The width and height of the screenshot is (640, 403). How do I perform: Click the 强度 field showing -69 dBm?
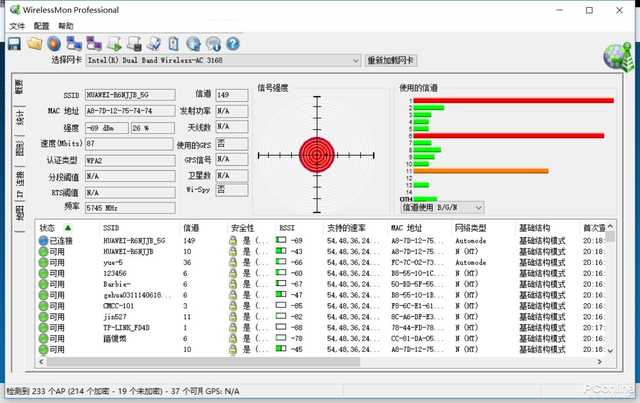(x=107, y=128)
